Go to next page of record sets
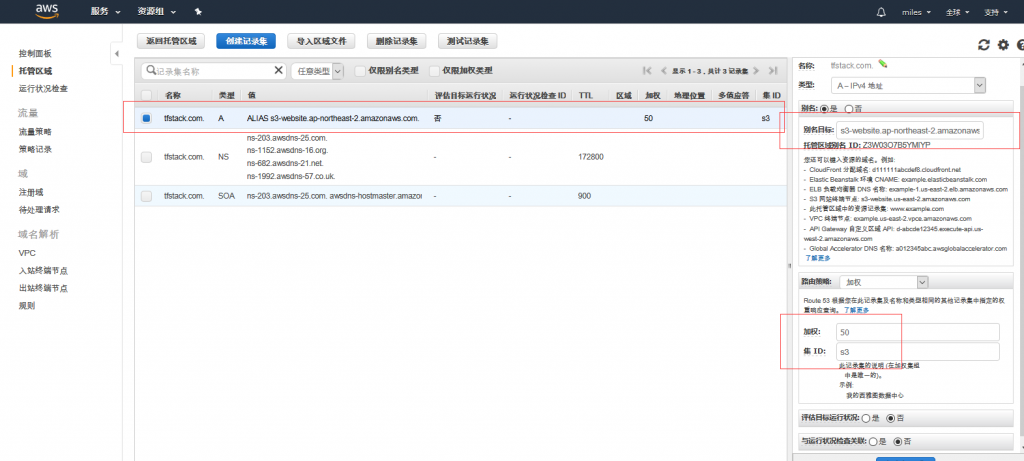Image resolution: width=1024 pixels, height=461 pixels. click(x=756, y=71)
